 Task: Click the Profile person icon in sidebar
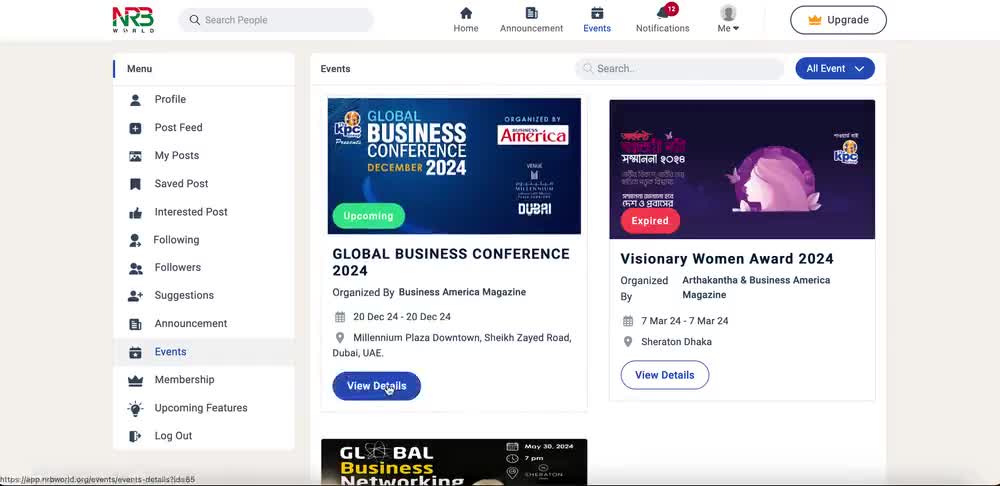tap(135, 99)
